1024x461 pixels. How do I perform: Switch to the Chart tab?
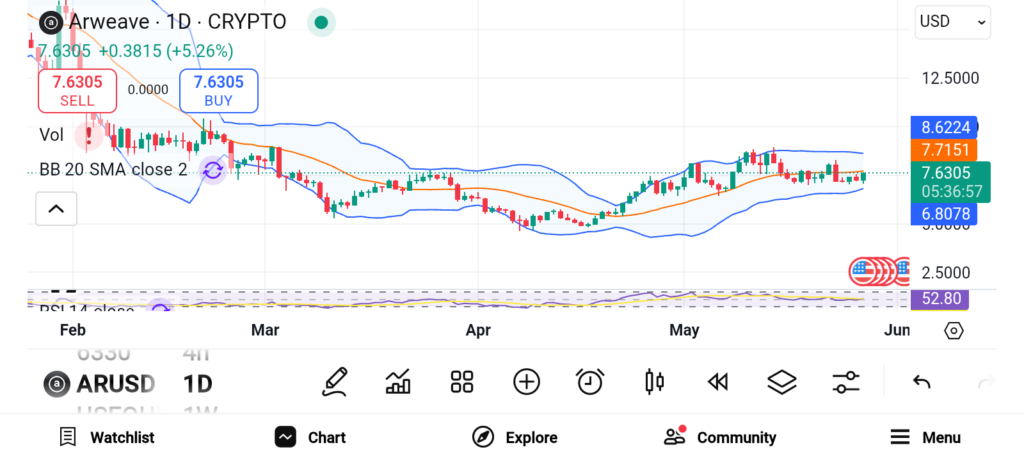310,437
